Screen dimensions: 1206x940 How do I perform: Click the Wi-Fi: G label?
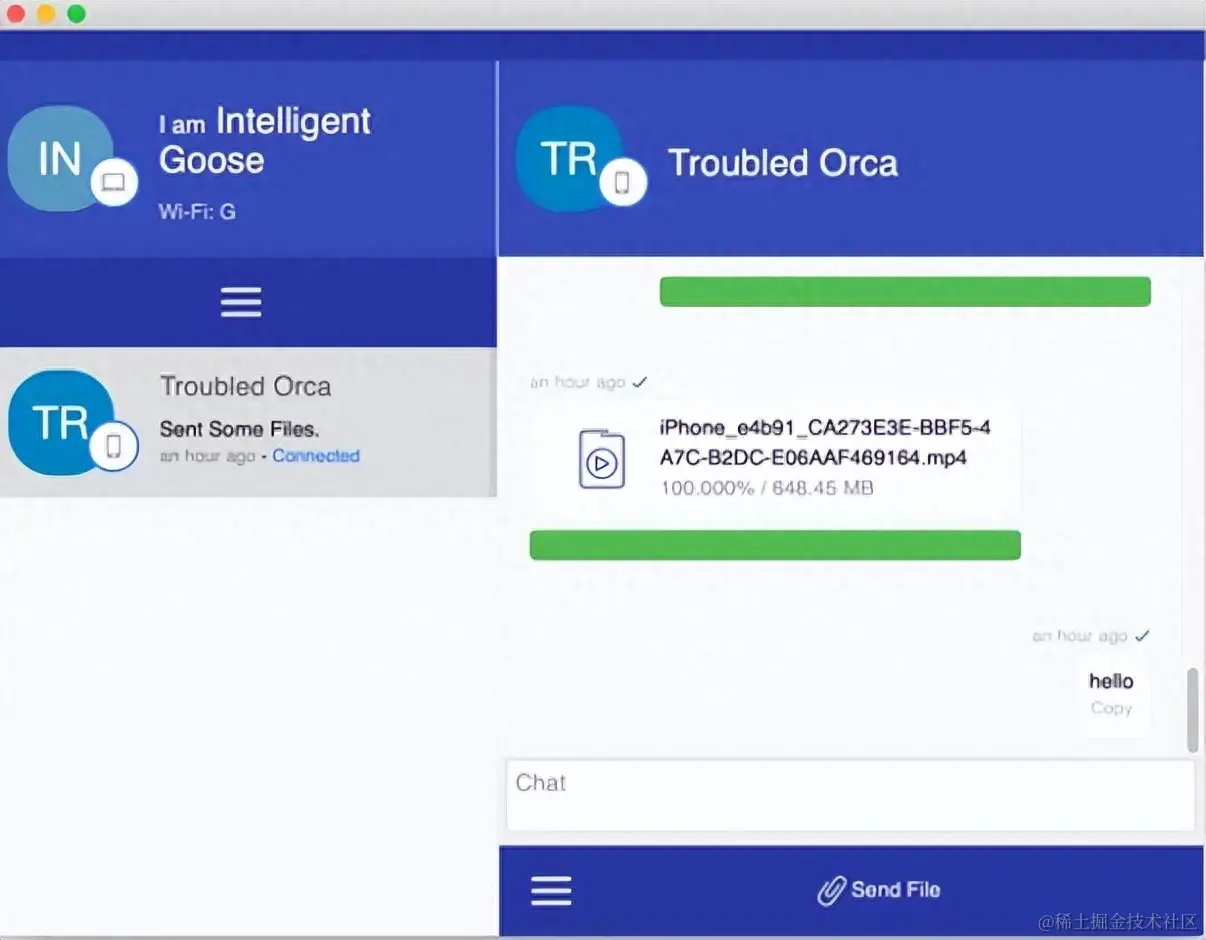197,212
